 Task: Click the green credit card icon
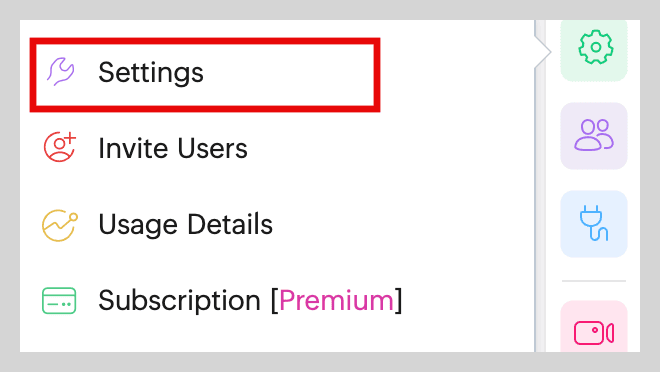point(59,300)
